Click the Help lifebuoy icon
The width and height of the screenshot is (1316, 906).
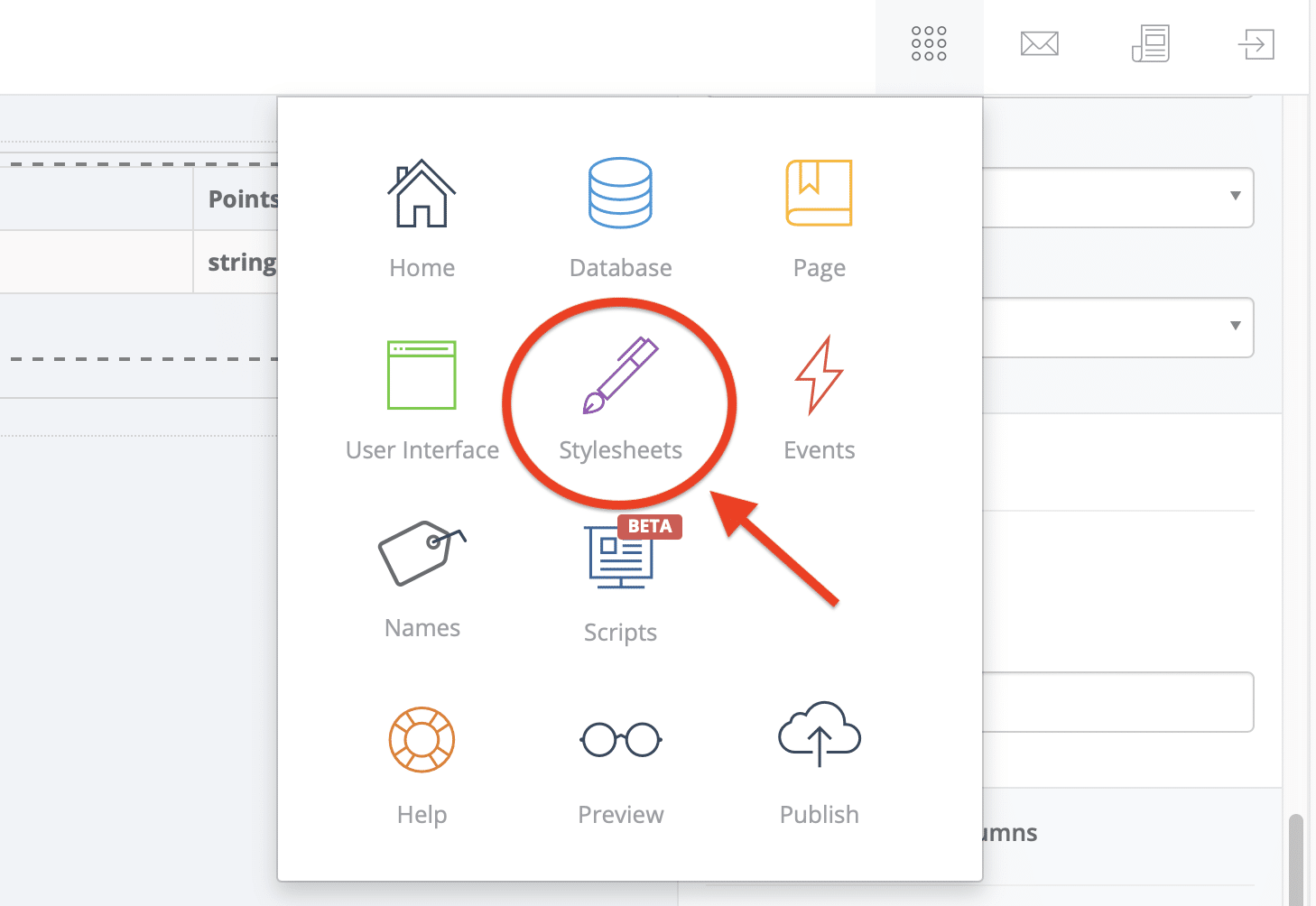[x=422, y=740]
